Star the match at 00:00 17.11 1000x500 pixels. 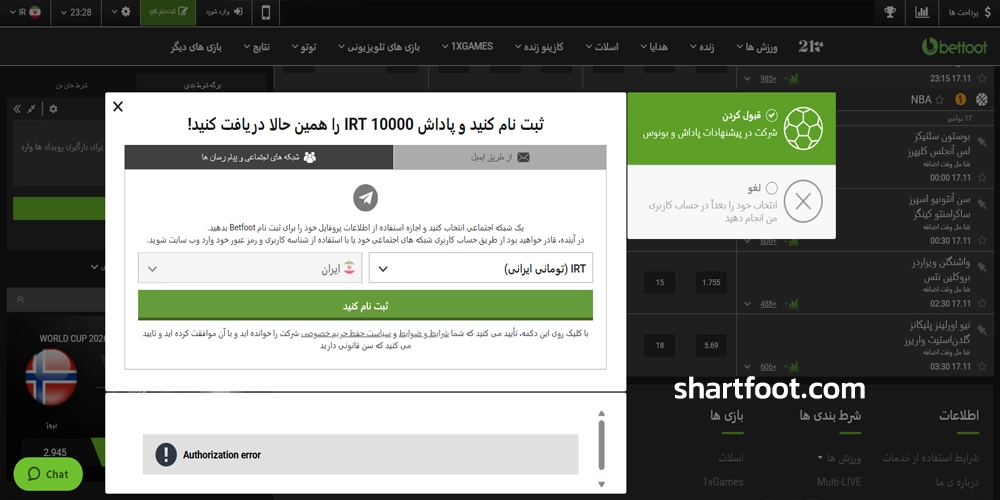point(982,178)
